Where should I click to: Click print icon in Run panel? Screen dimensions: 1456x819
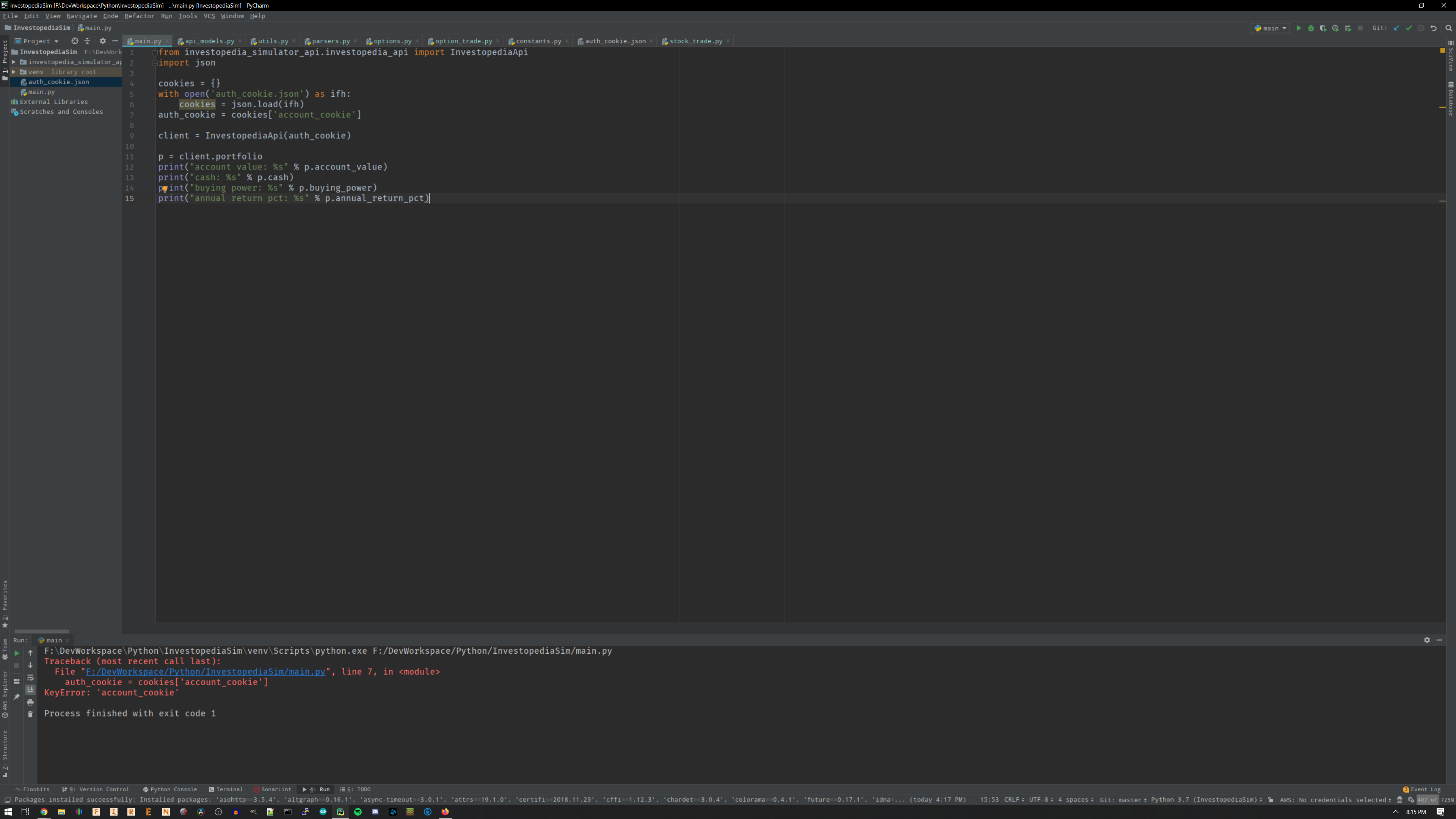[x=30, y=702]
